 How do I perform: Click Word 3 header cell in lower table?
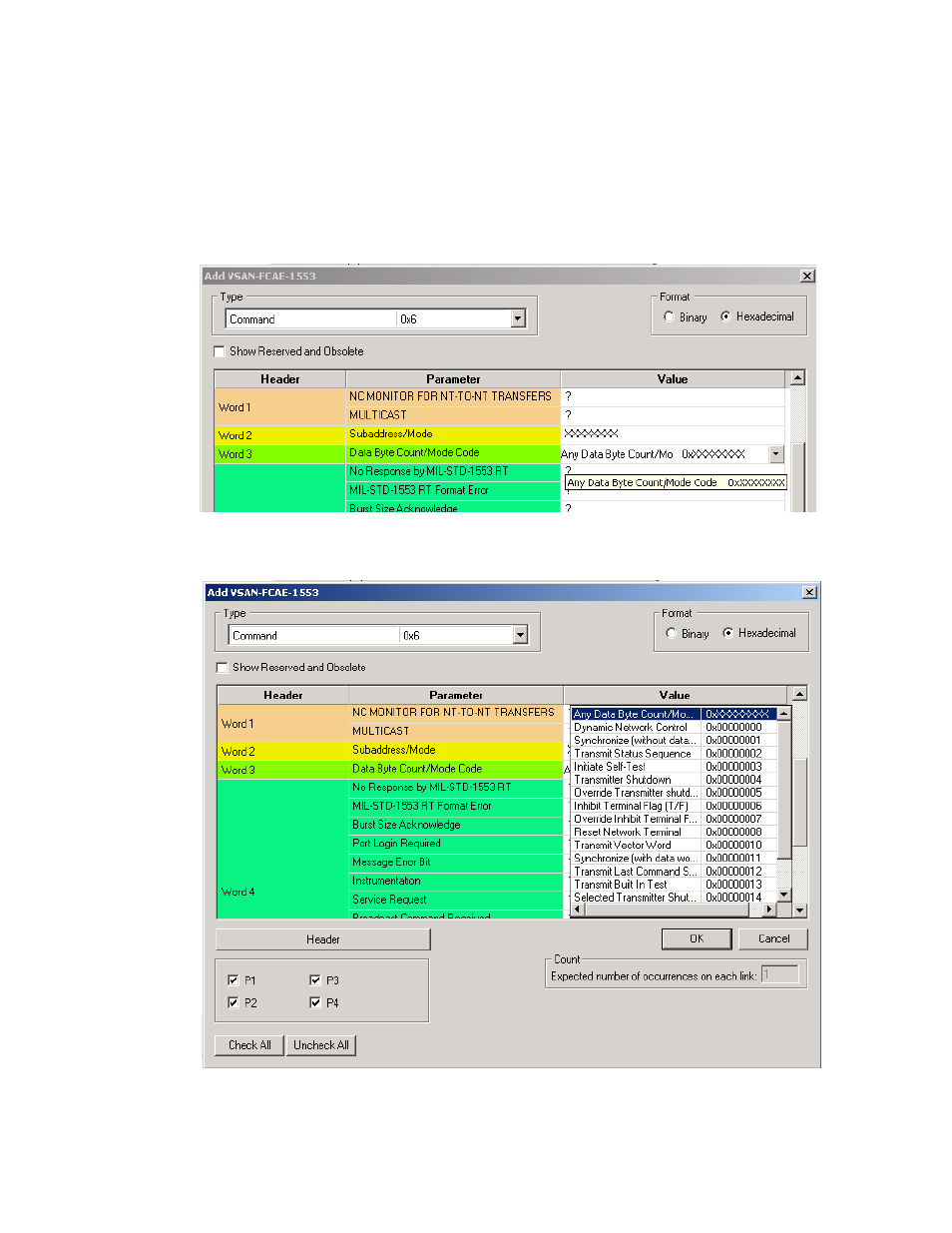281,771
